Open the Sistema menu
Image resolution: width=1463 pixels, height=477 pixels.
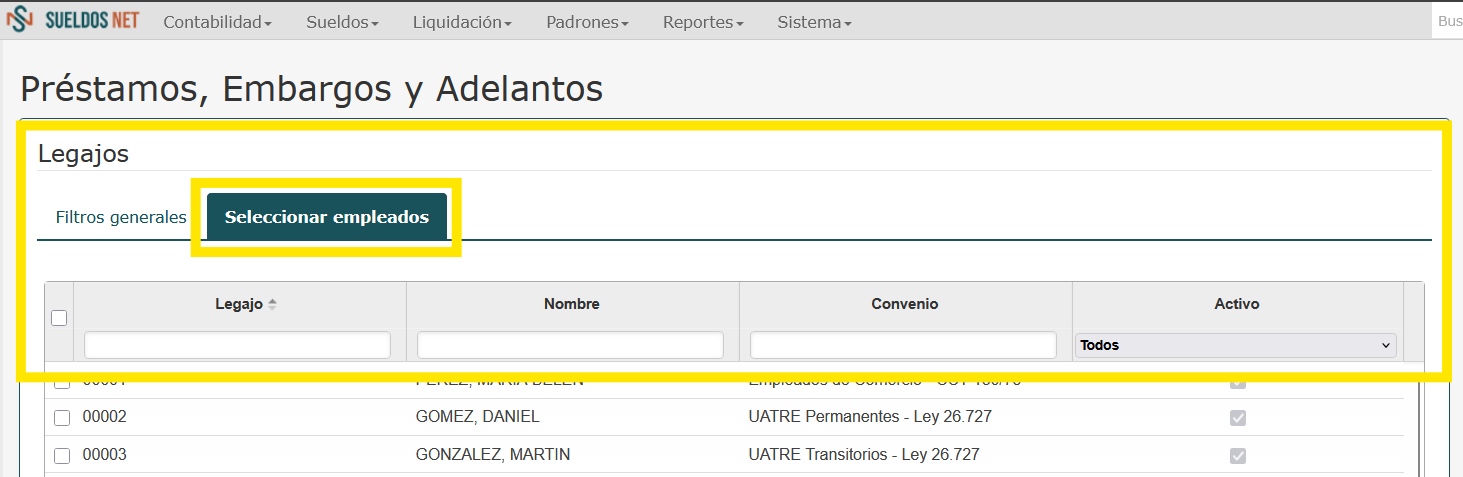click(814, 22)
